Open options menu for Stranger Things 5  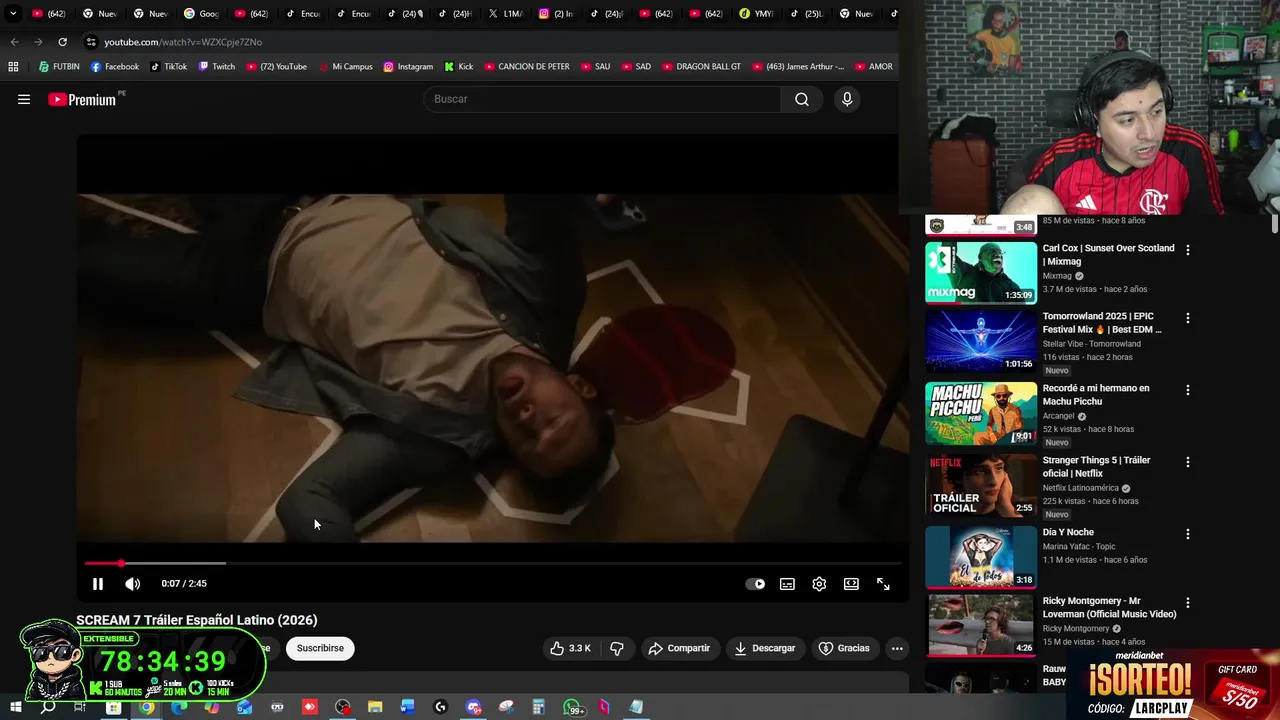tap(1188, 462)
